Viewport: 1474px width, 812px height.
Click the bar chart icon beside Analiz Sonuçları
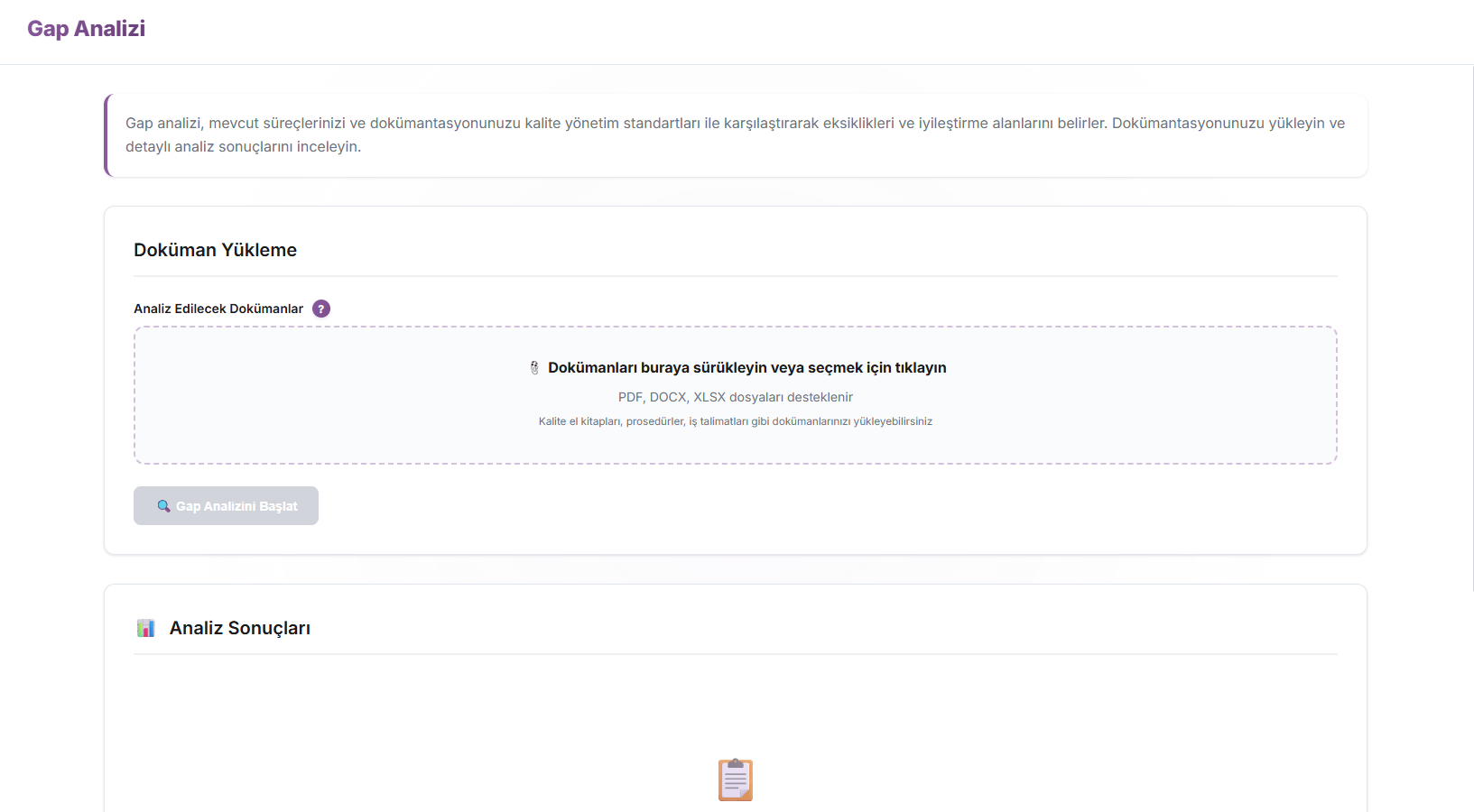coord(145,628)
